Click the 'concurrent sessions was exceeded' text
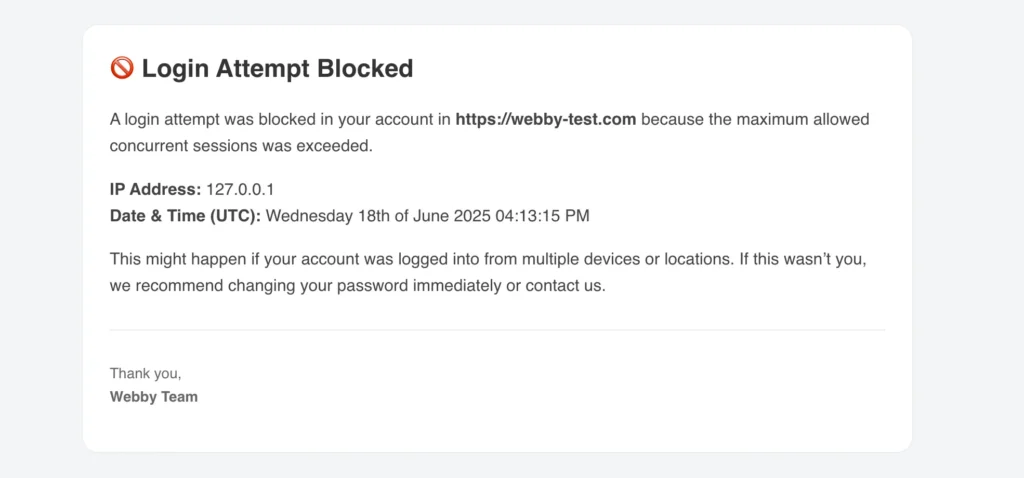1024x478 pixels. (241, 146)
